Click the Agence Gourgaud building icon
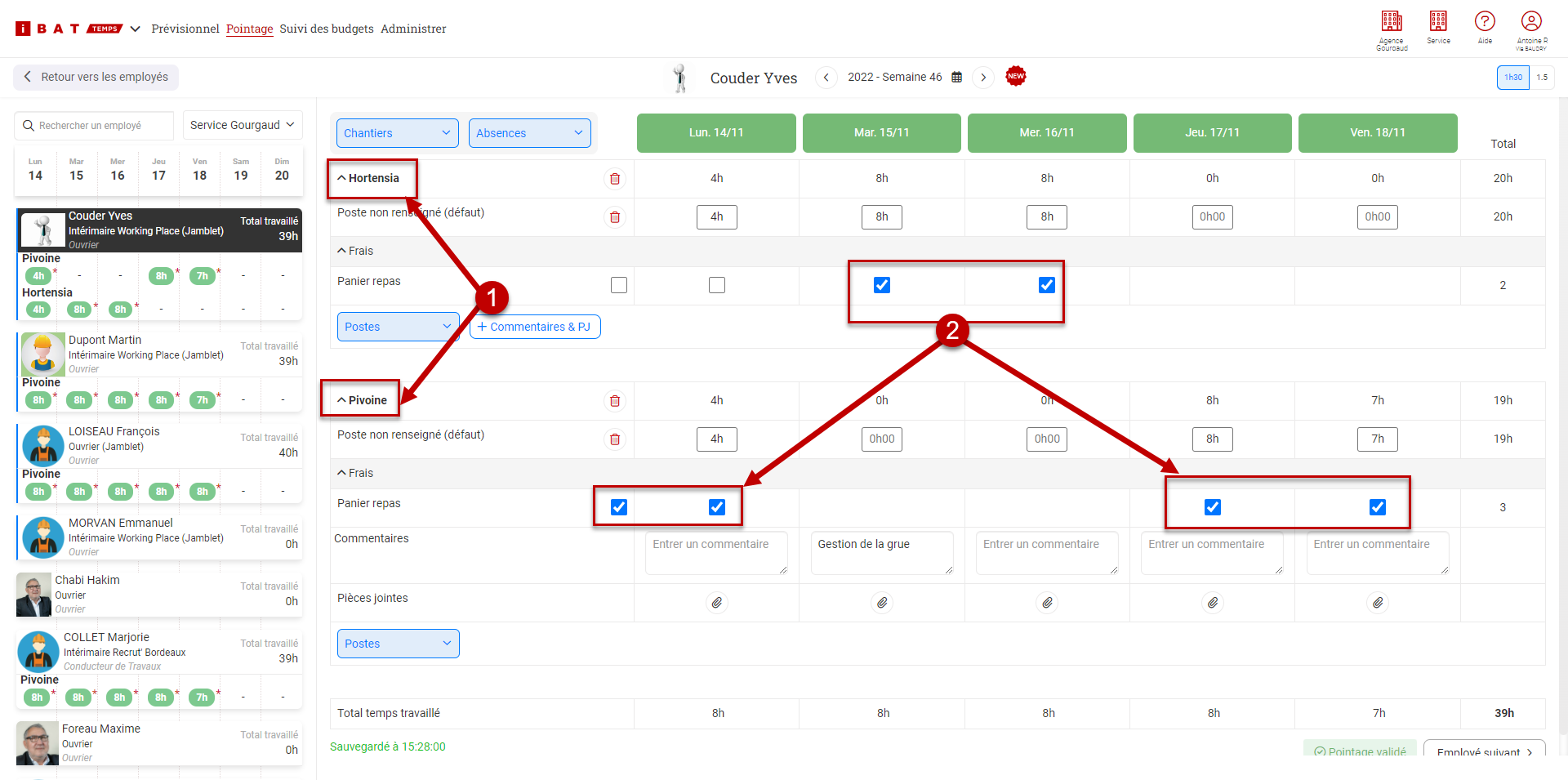 coord(1391,22)
